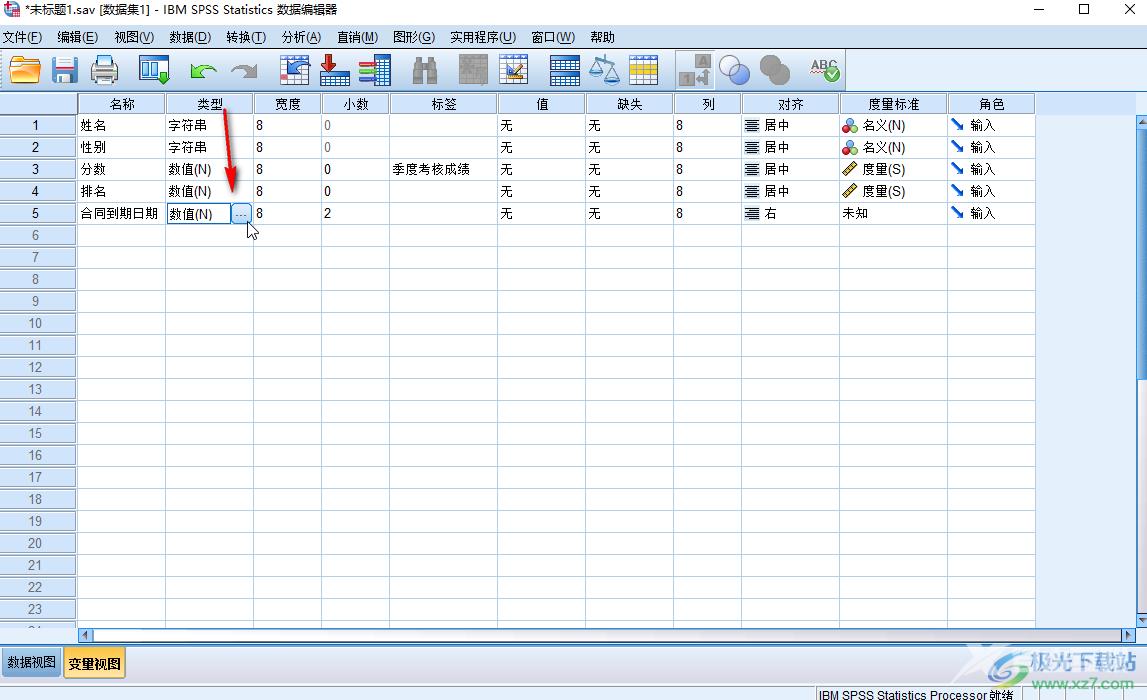
Task: Click the Open data document folder icon
Action: [x=25, y=70]
